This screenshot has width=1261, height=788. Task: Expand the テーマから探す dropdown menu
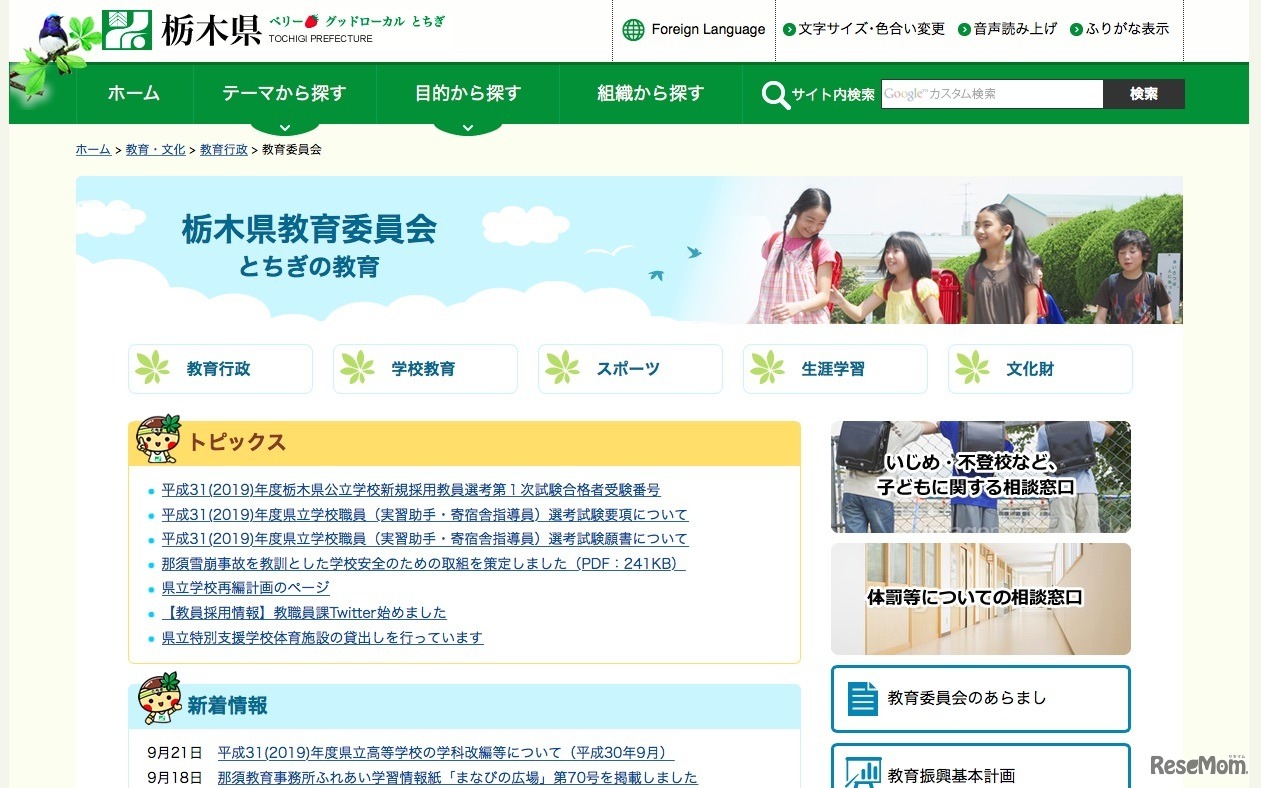coord(283,93)
